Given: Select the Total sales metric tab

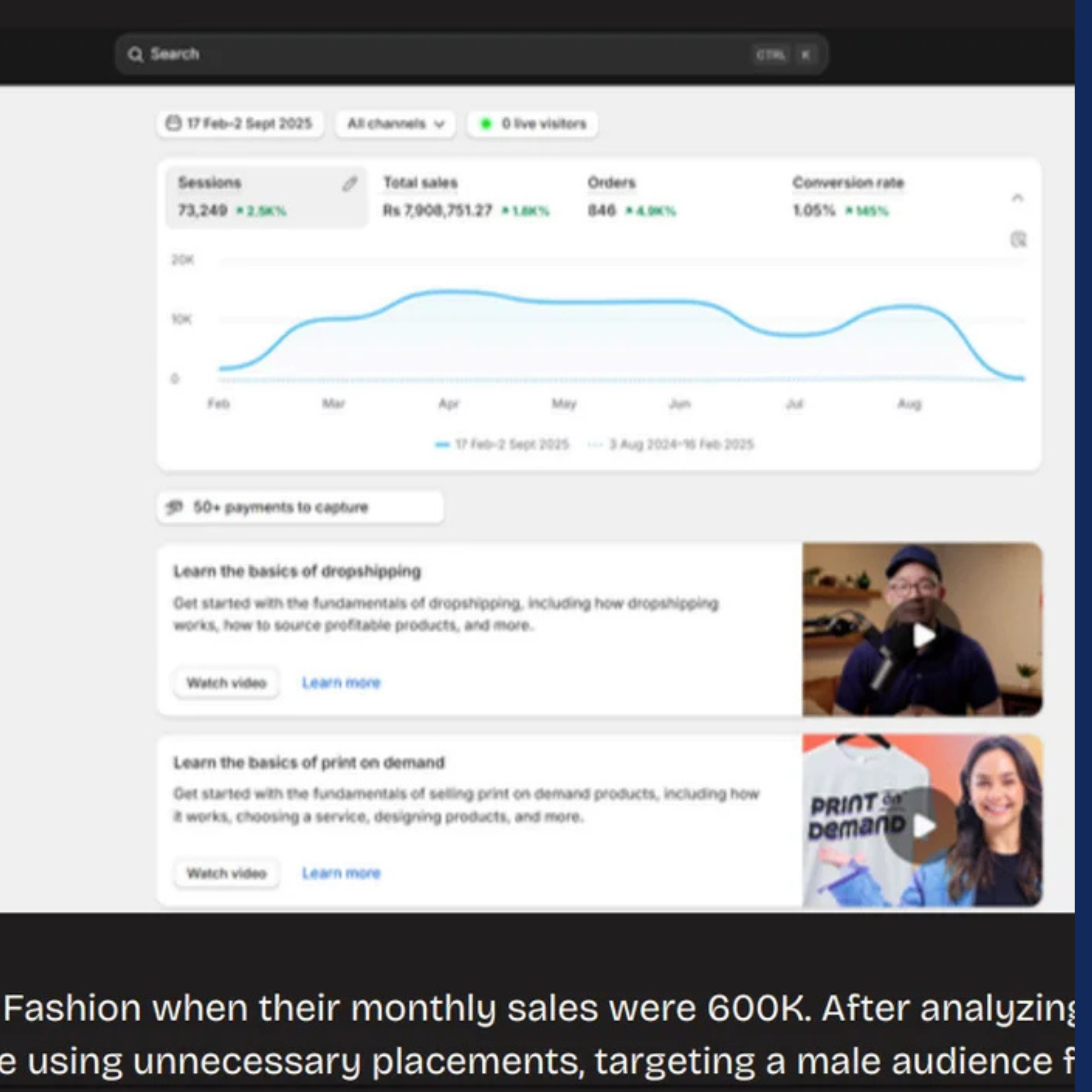Looking at the screenshot, I should click(x=466, y=197).
